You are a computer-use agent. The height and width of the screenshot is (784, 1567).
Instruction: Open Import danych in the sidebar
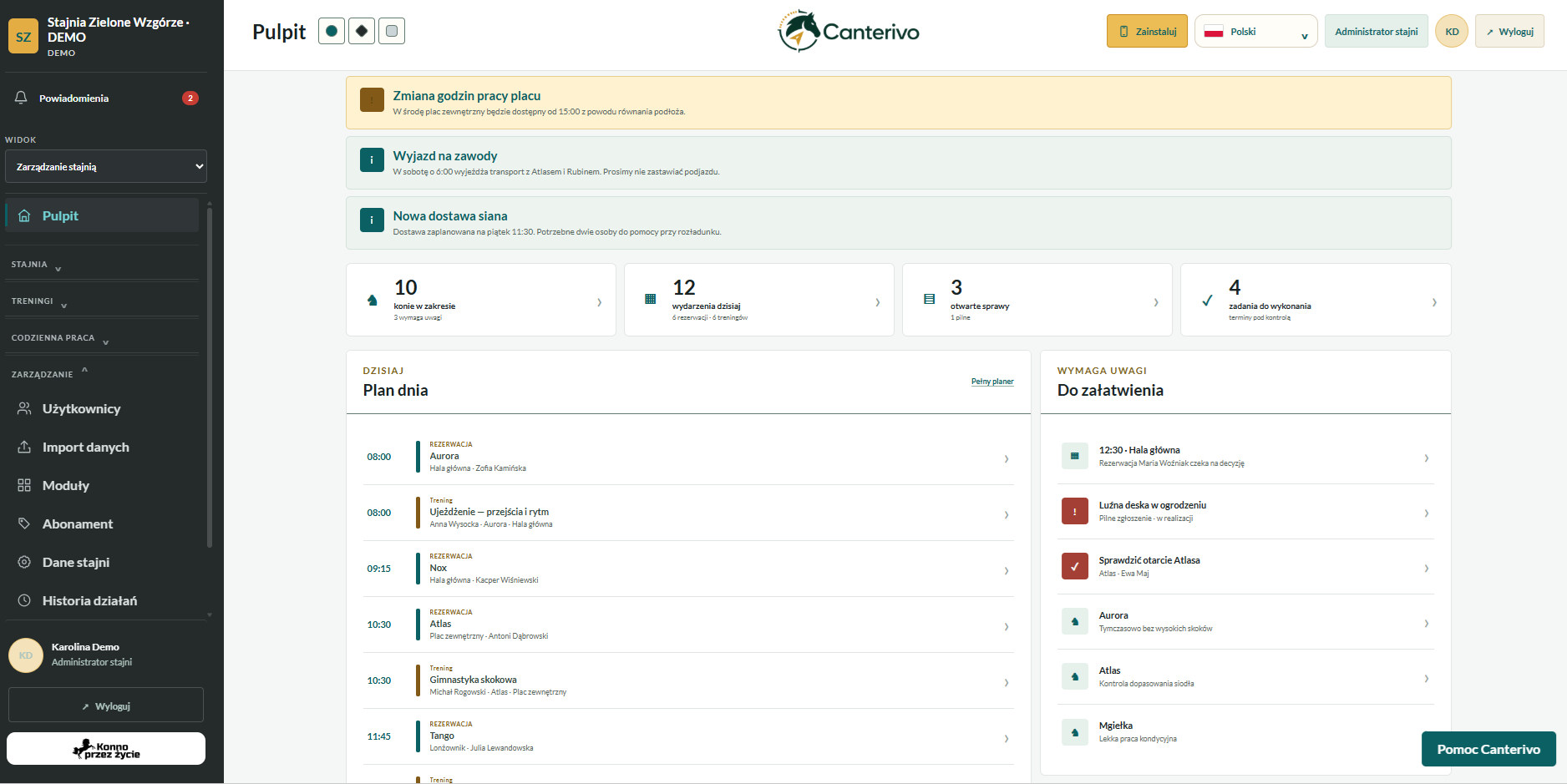click(x=102, y=447)
